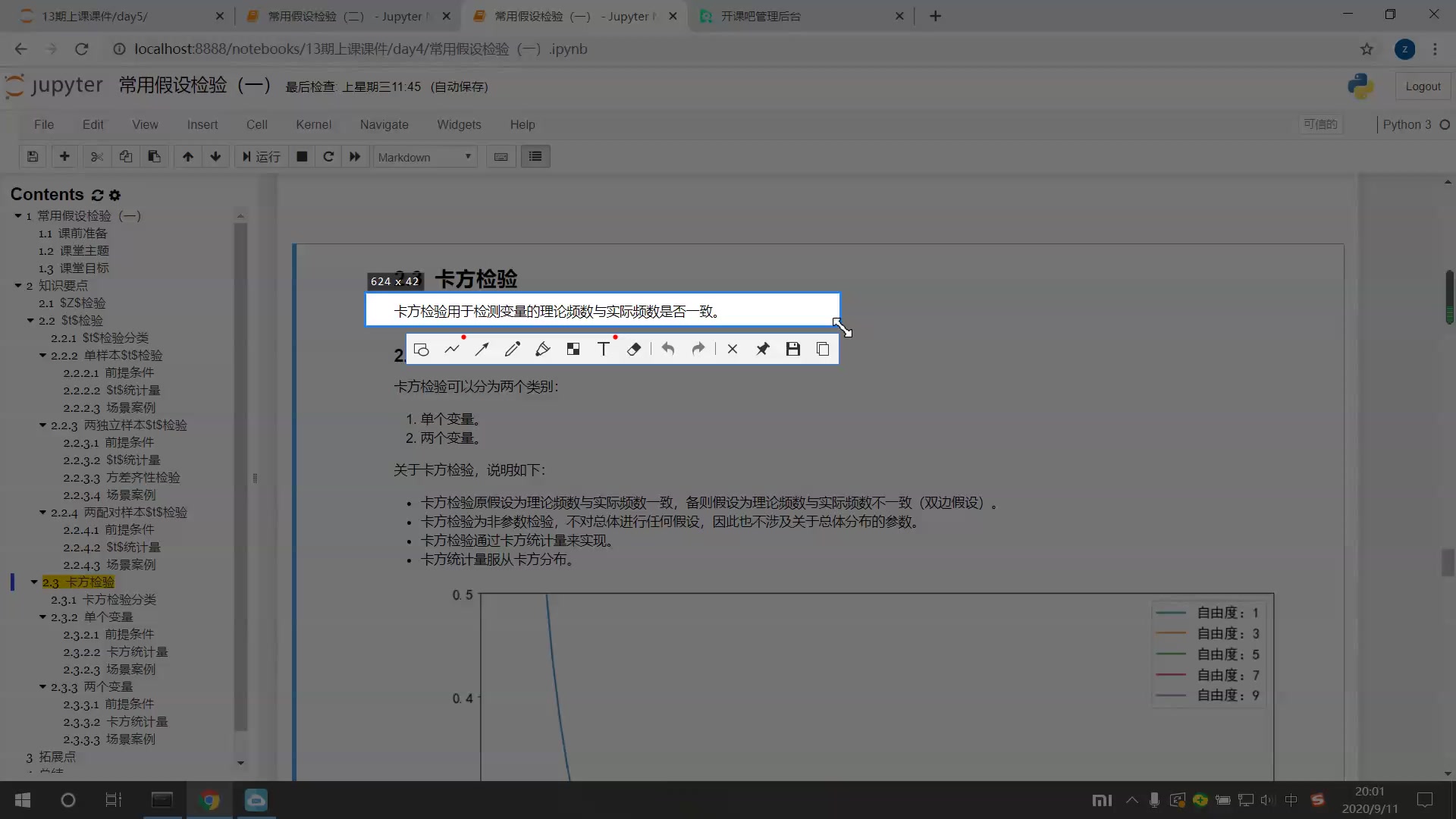The height and width of the screenshot is (819, 1456).
Task: Open the Edit menu
Action: coord(93,124)
